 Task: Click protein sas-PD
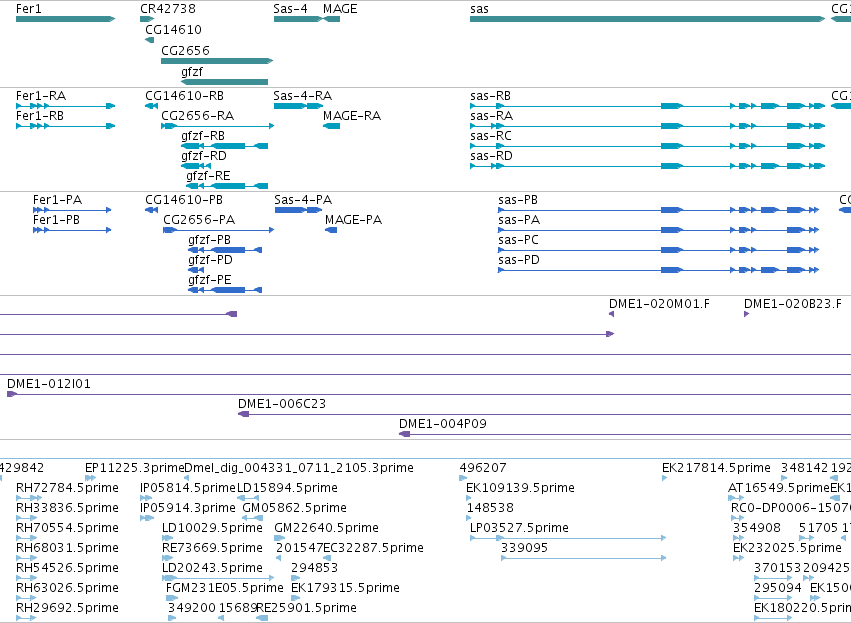click(658, 270)
